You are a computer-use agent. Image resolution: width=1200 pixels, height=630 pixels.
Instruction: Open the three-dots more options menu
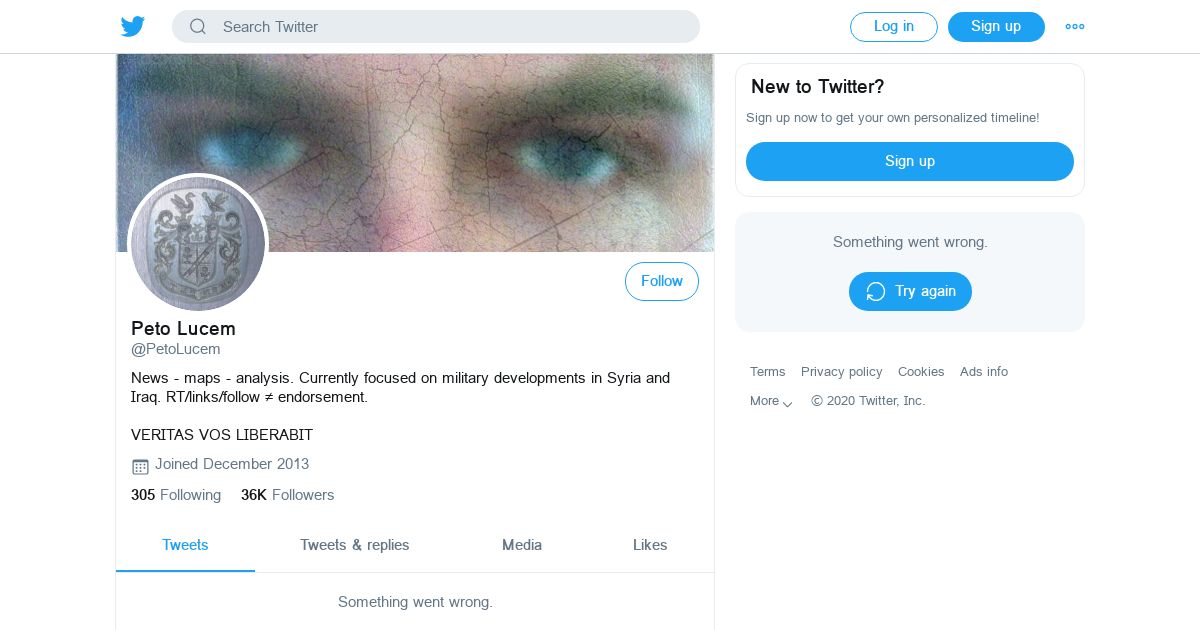pos(1075,27)
